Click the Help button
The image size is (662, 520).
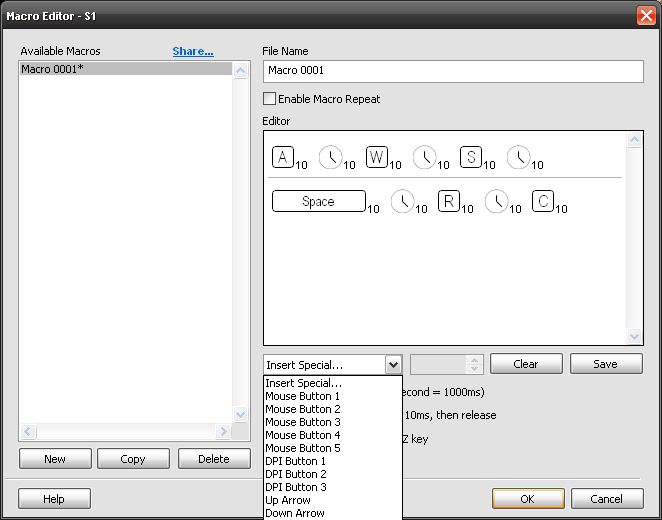54,499
